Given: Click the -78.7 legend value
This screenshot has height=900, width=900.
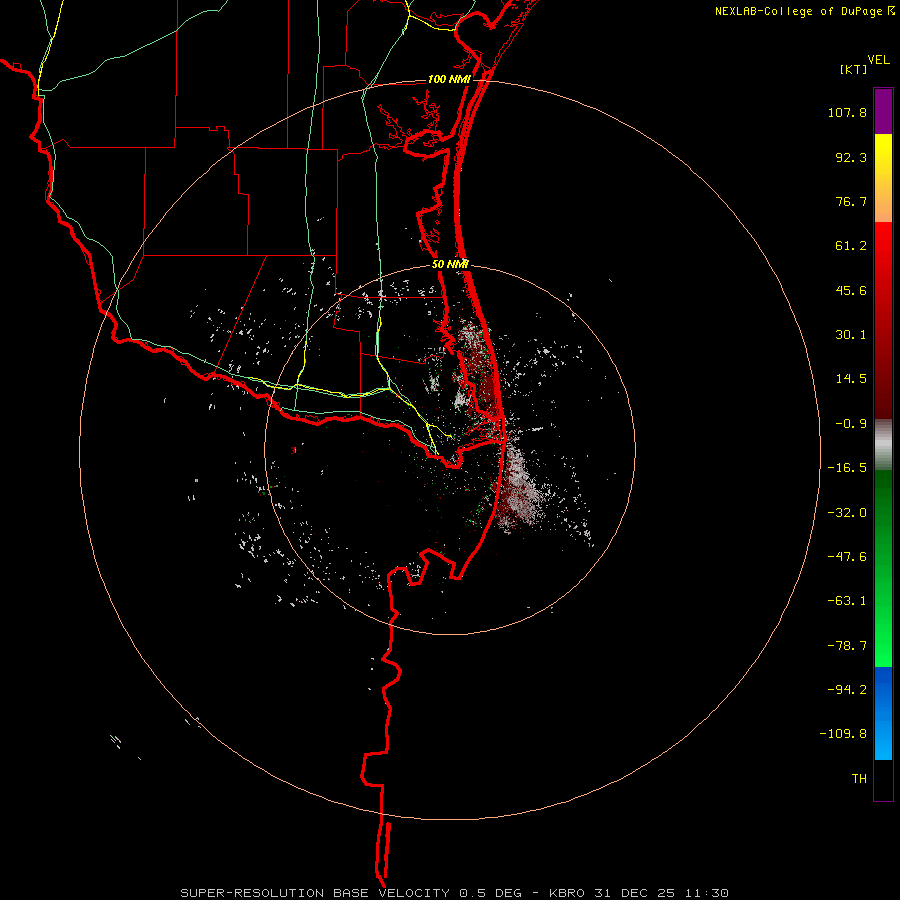Looking at the screenshot, I should (847, 646).
